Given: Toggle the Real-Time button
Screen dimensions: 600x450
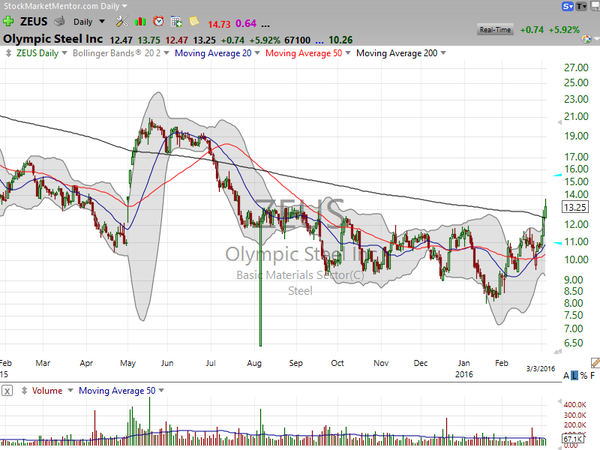Looking at the screenshot, I should tap(495, 30).
